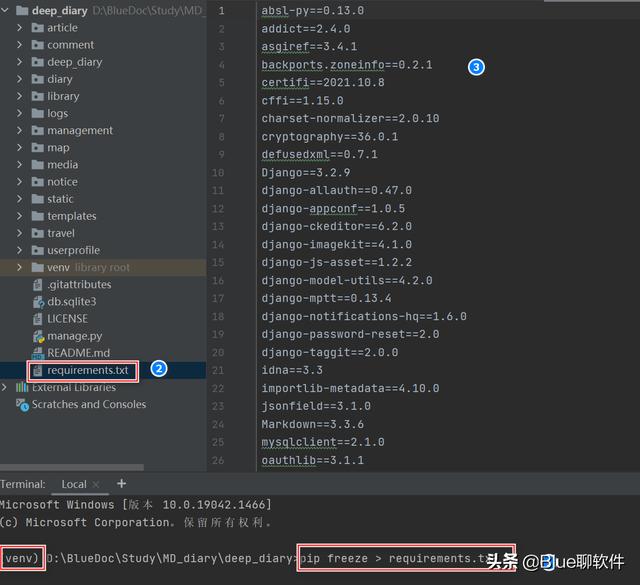640x585 pixels.
Task: Expand the diary folder chevron
Action: [x=19, y=79]
